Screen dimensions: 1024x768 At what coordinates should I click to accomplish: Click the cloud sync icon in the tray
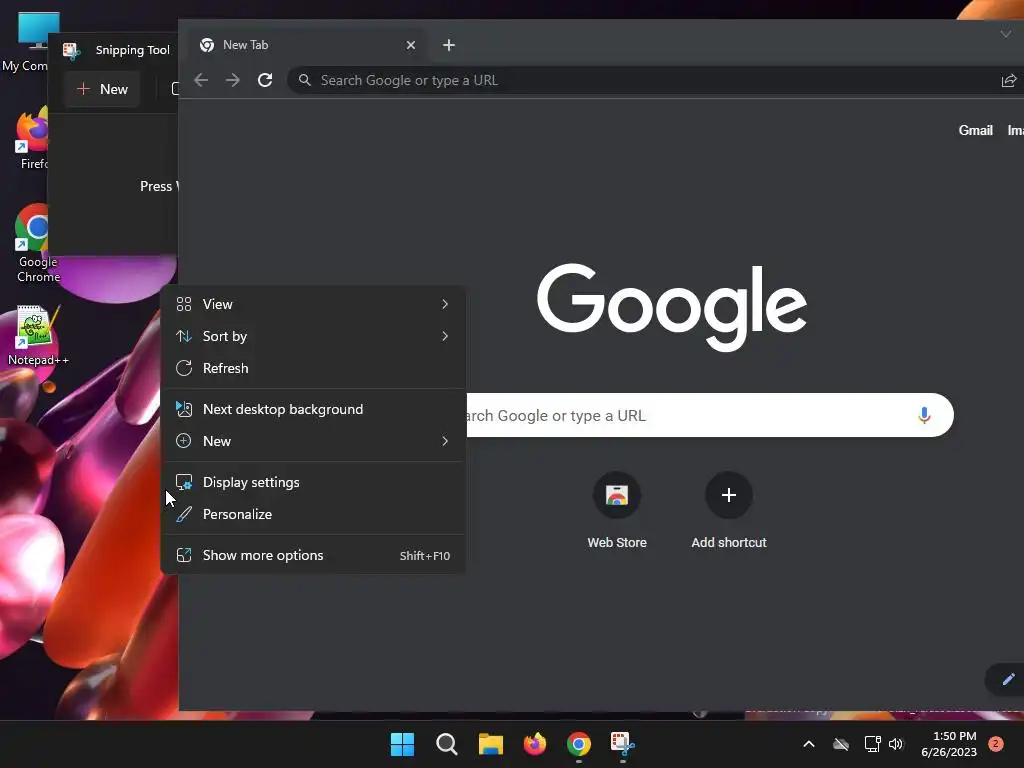841,744
